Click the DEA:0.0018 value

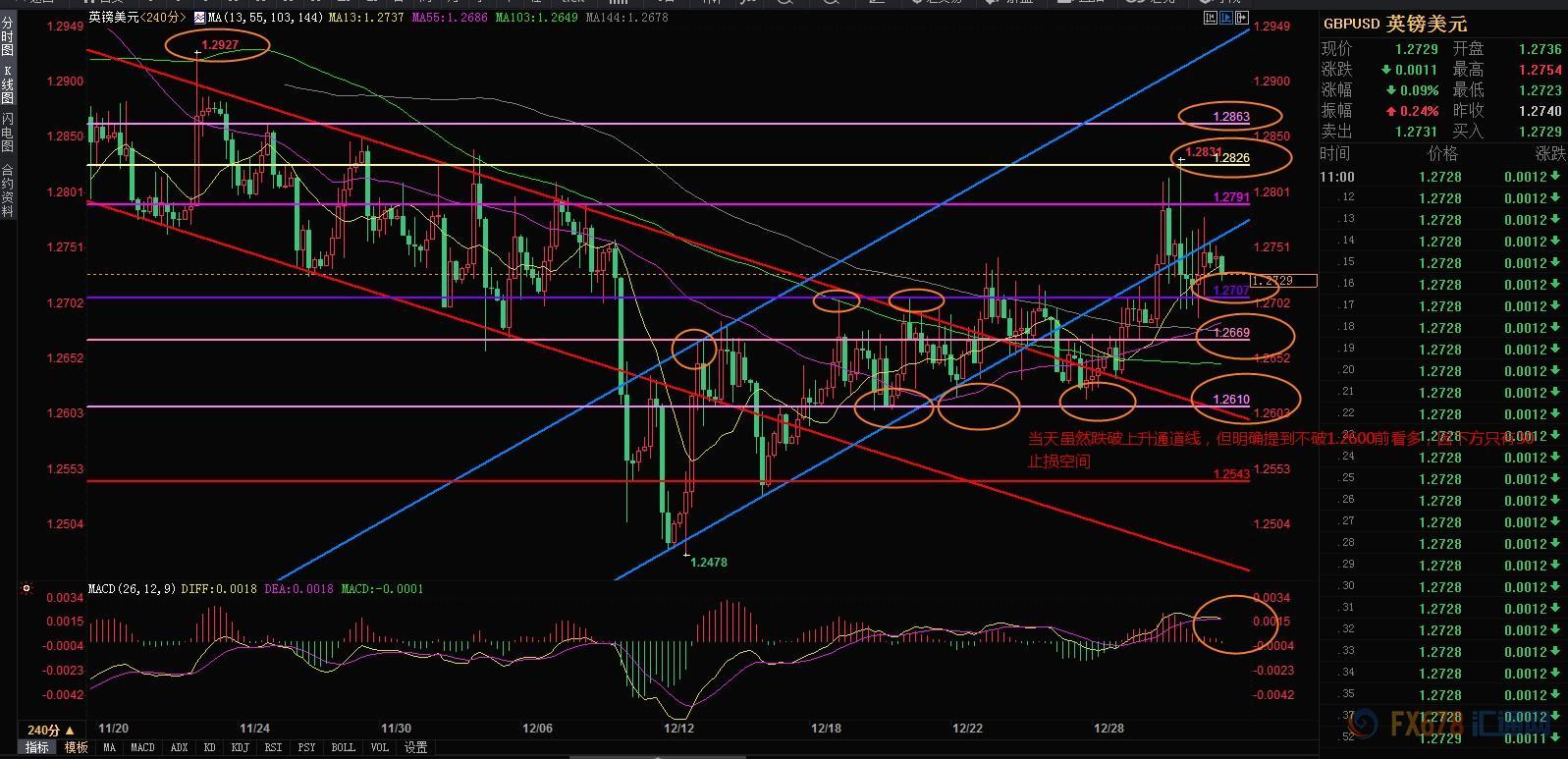[x=299, y=589]
